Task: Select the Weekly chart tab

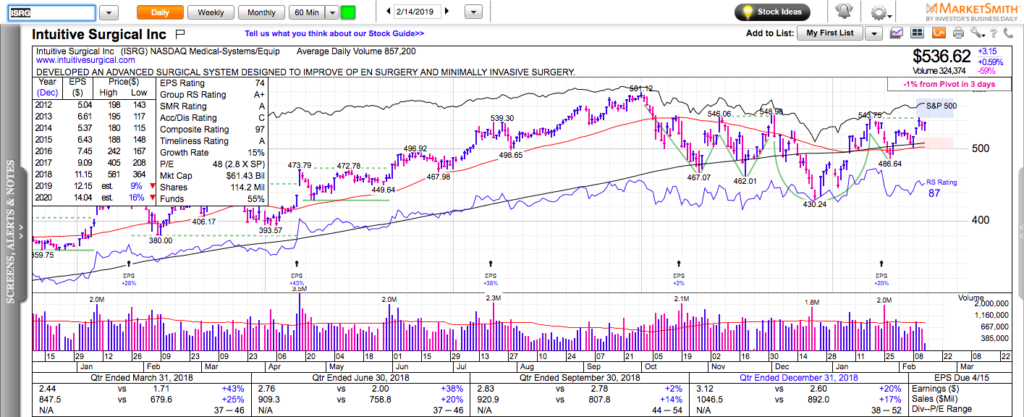Action: (x=210, y=12)
